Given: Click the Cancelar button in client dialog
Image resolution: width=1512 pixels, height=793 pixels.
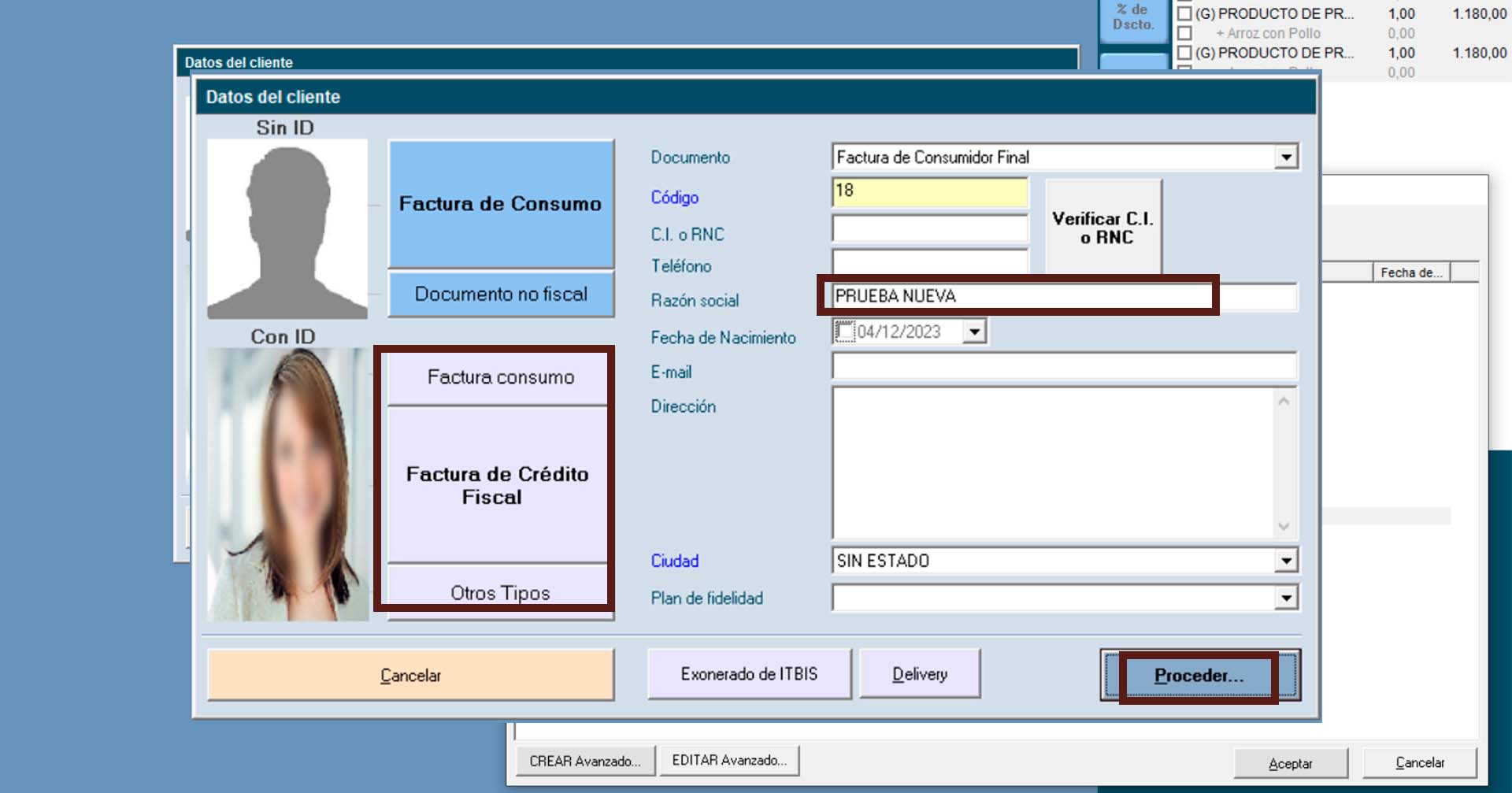Looking at the screenshot, I should point(410,675).
